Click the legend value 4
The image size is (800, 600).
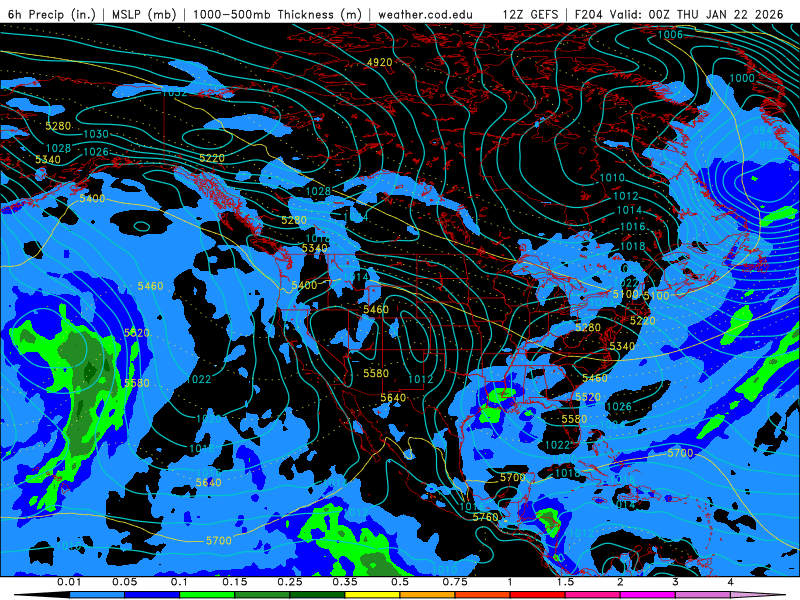(730, 582)
